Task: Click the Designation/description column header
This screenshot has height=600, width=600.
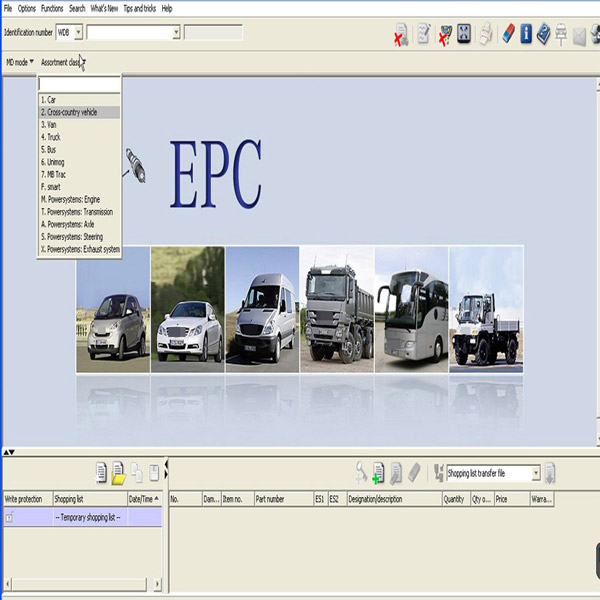Action: [x=394, y=499]
